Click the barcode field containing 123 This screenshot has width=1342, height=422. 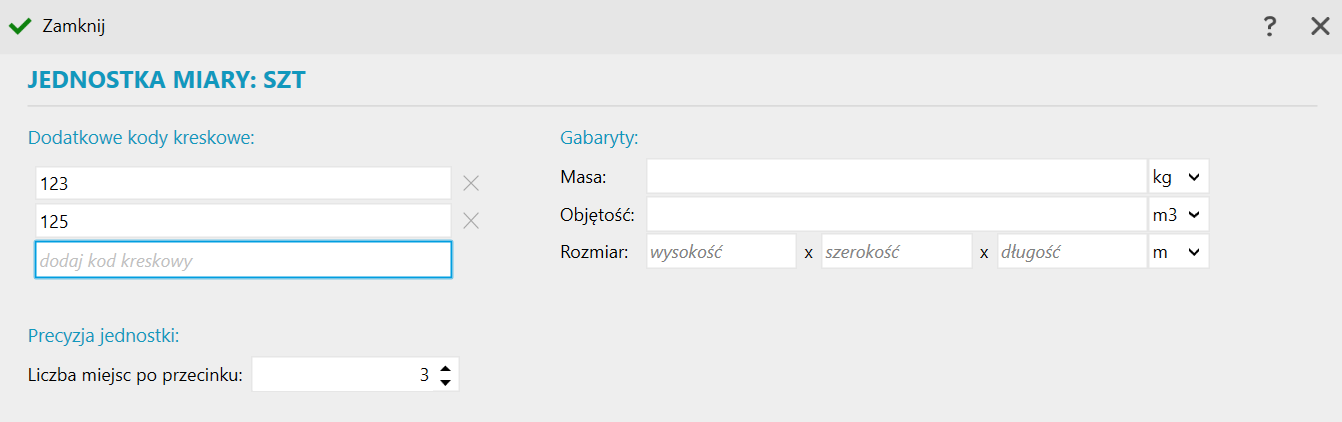point(243,183)
